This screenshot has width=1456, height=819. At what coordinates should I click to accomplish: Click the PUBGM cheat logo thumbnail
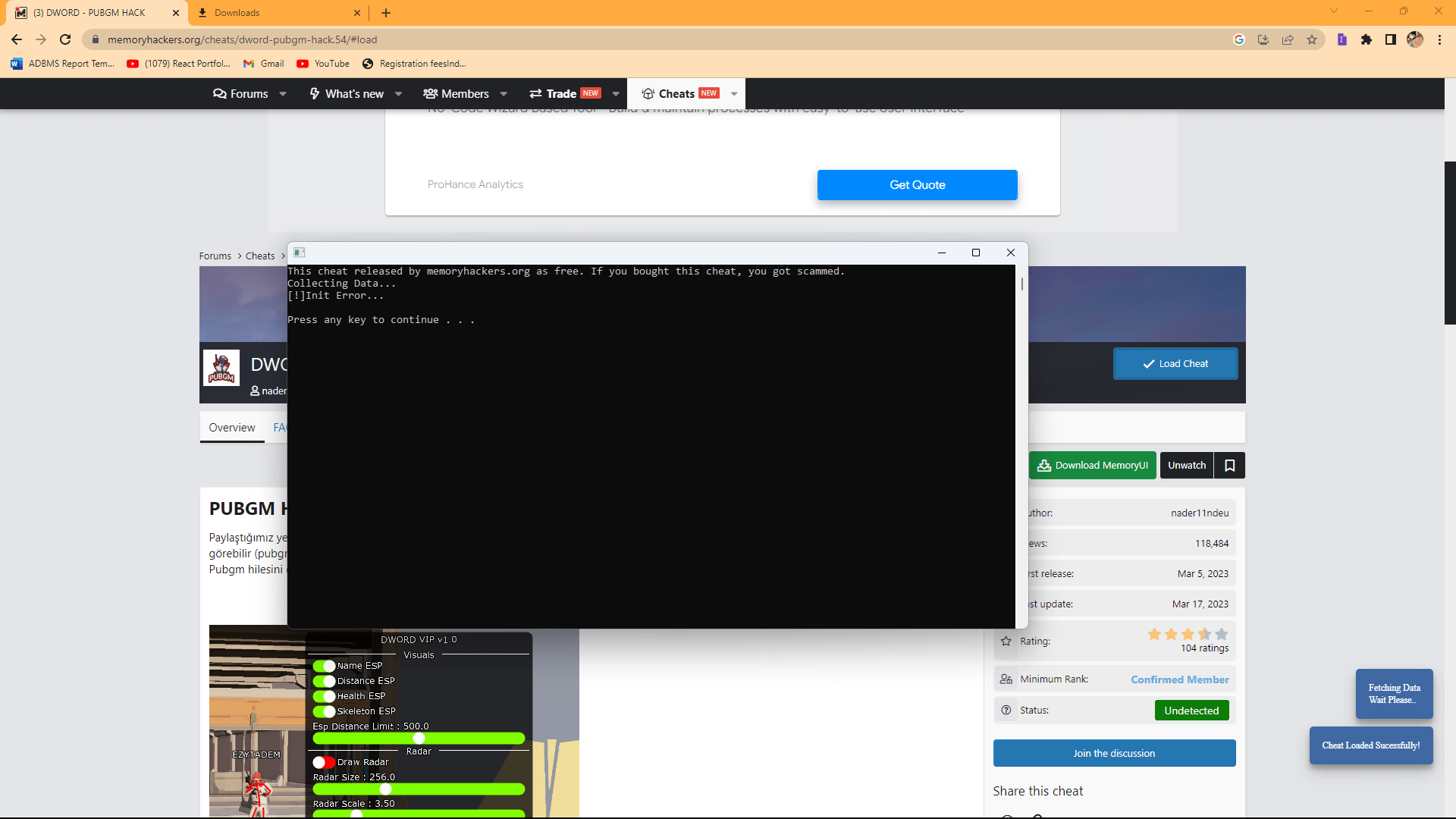[221, 368]
